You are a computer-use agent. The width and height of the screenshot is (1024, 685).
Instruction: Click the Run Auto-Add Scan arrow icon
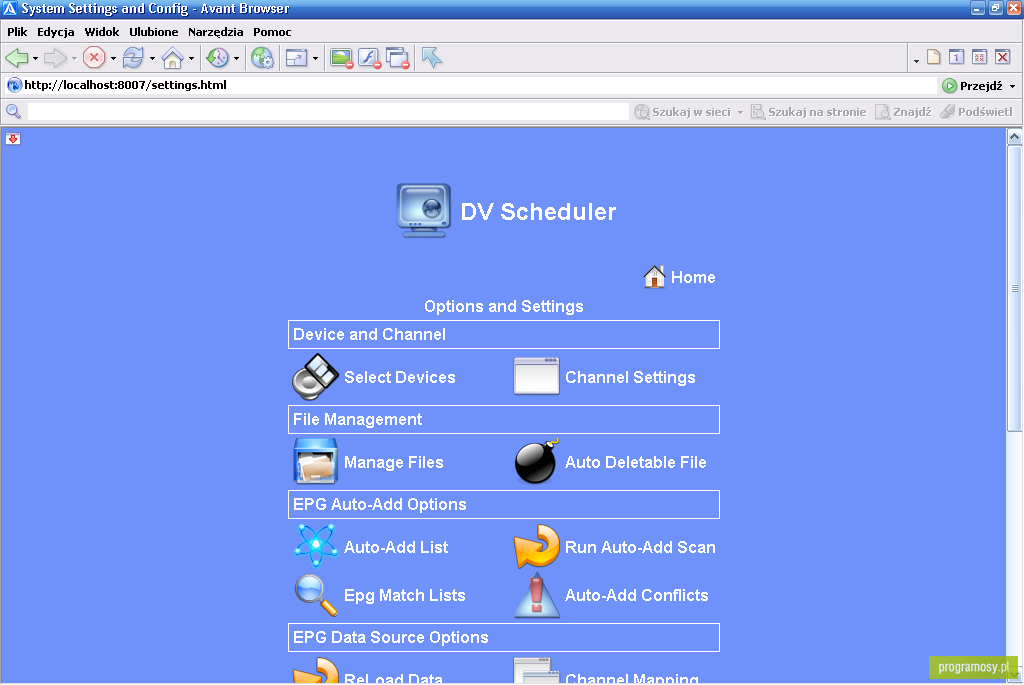(x=537, y=546)
